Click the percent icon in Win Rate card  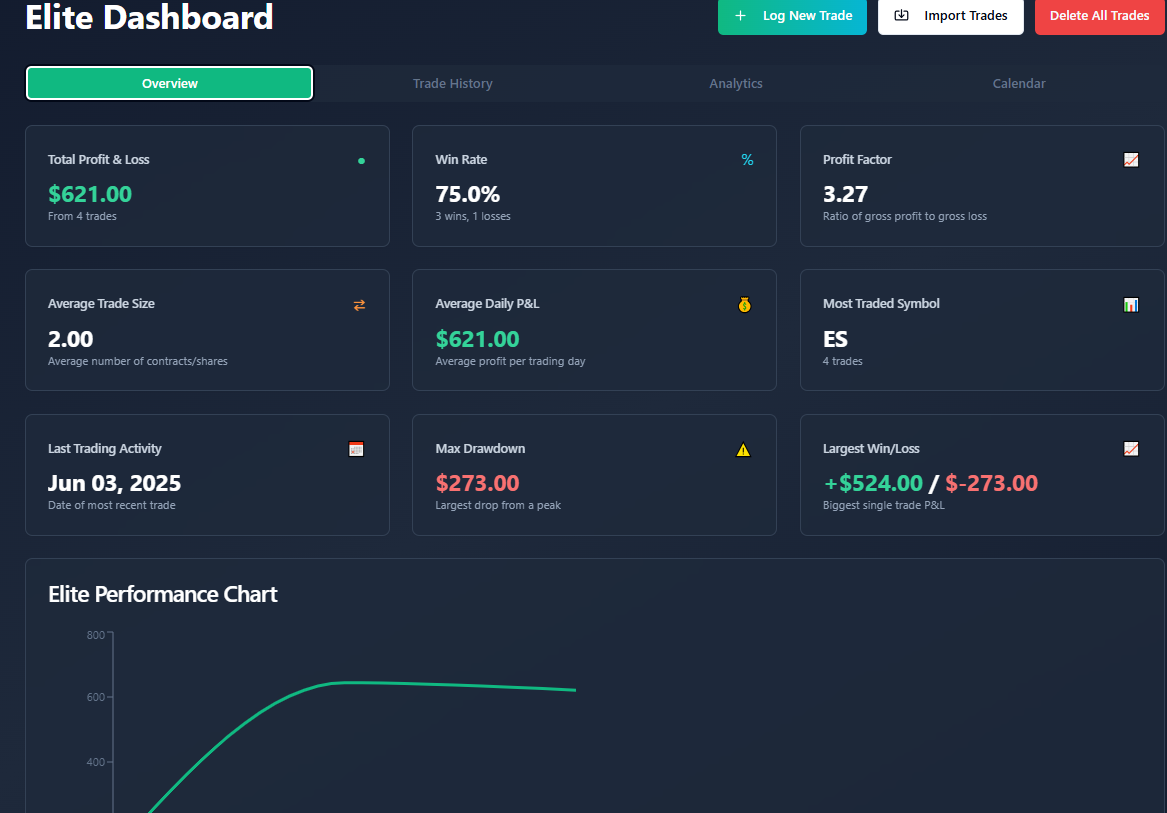tap(747, 160)
